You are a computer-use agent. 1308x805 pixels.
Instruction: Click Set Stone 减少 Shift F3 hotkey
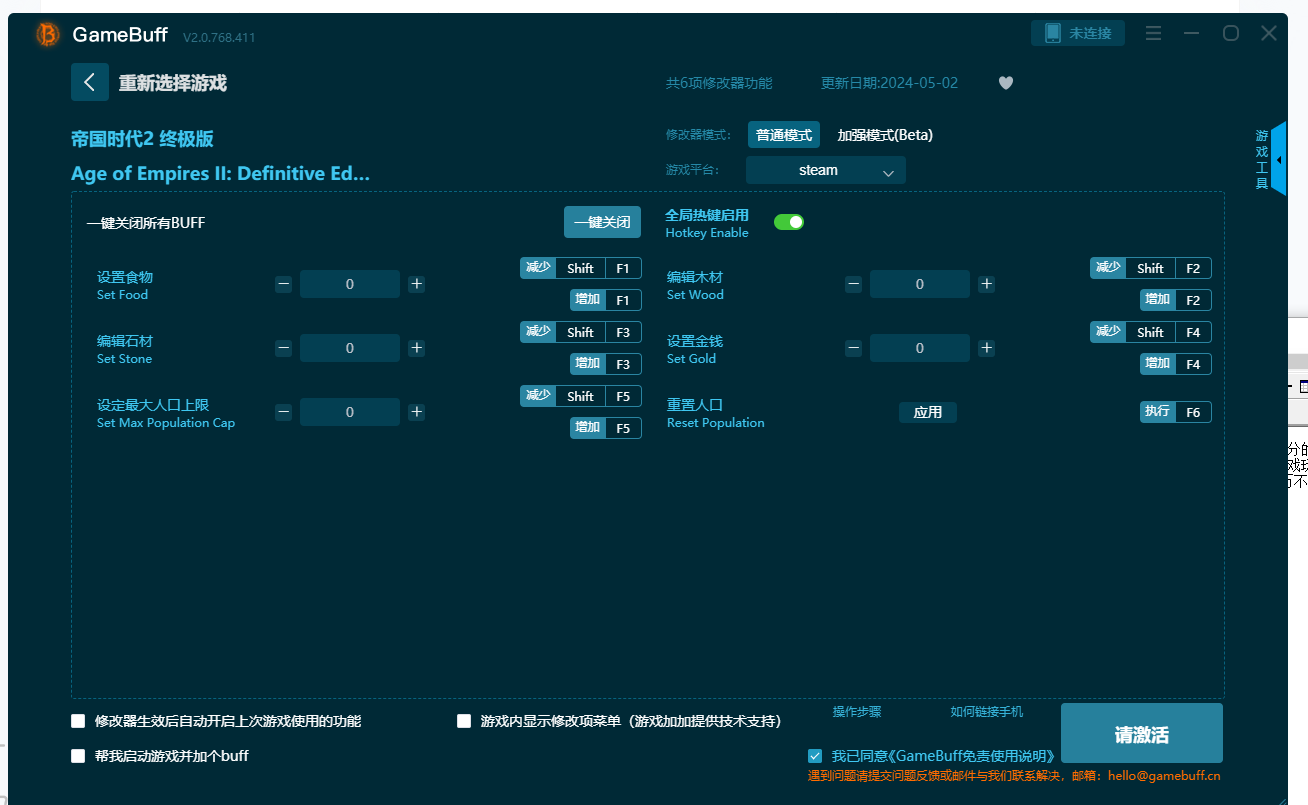coord(581,332)
